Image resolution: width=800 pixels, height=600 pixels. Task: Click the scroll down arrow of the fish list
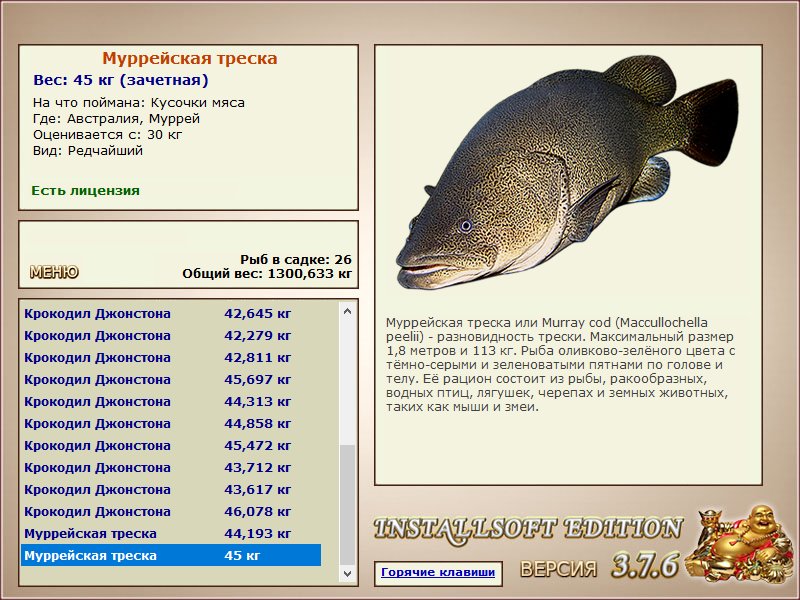(x=347, y=573)
